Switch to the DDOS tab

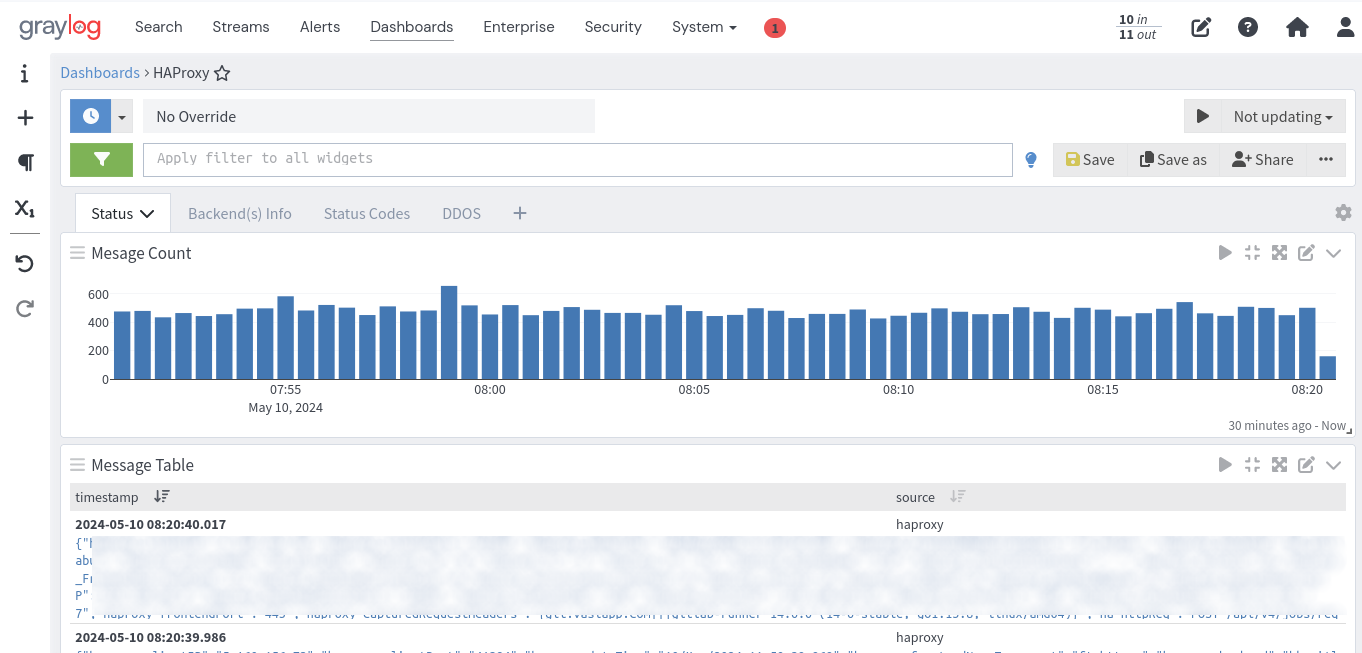pyautogui.click(x=461, y=214)
